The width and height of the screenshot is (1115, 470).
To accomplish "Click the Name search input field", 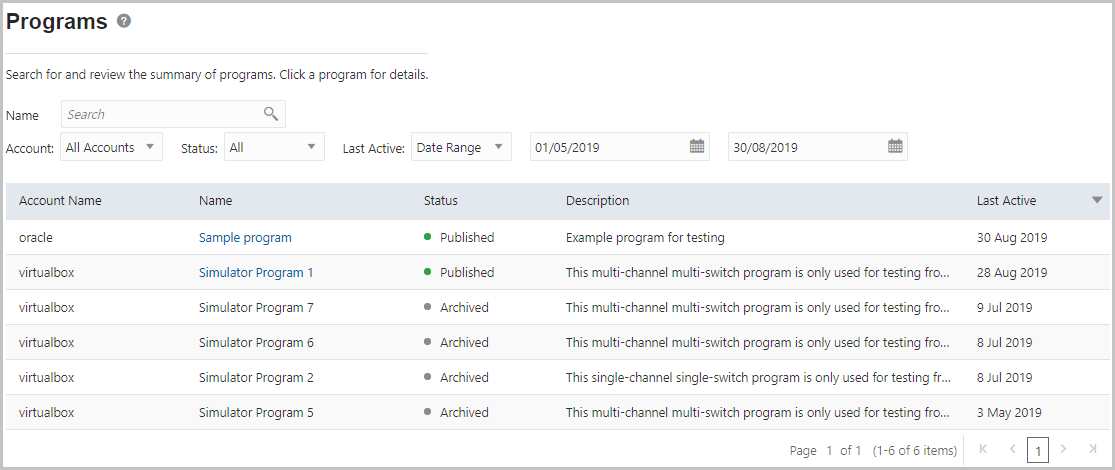I will pos(160,115).
